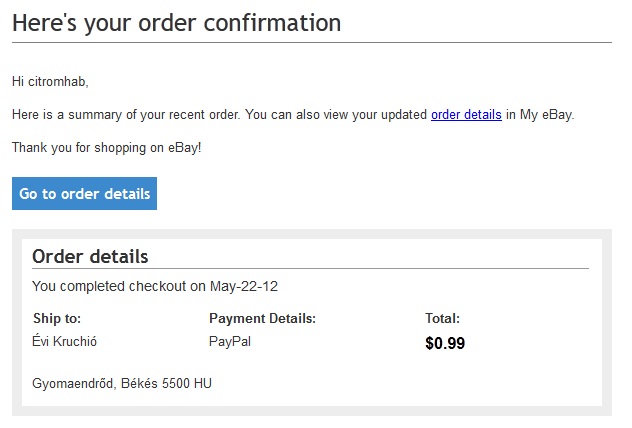Open the underlined 'order details' hyperlink

466,115
